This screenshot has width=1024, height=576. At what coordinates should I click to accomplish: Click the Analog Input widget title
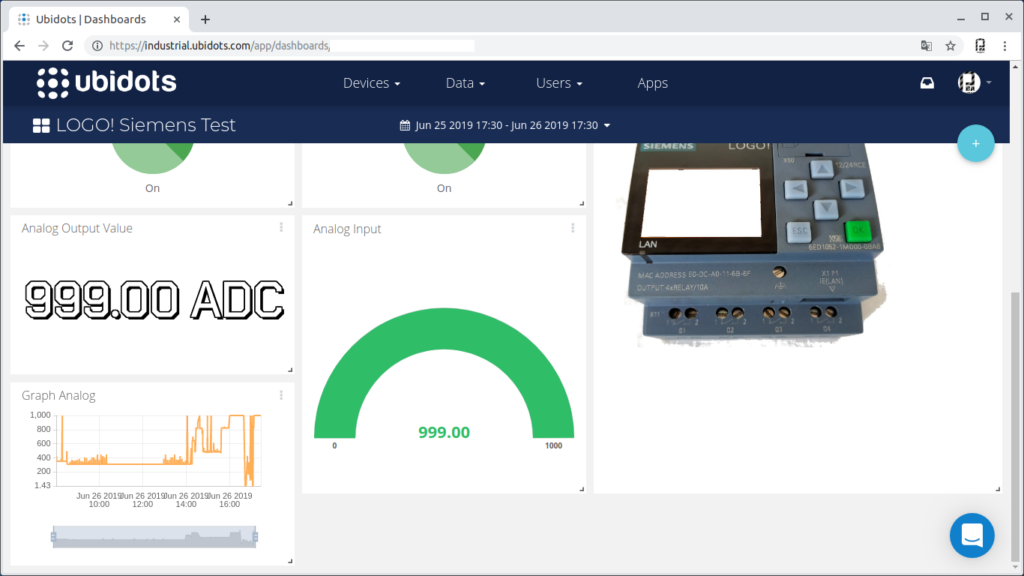pos(347,229)
